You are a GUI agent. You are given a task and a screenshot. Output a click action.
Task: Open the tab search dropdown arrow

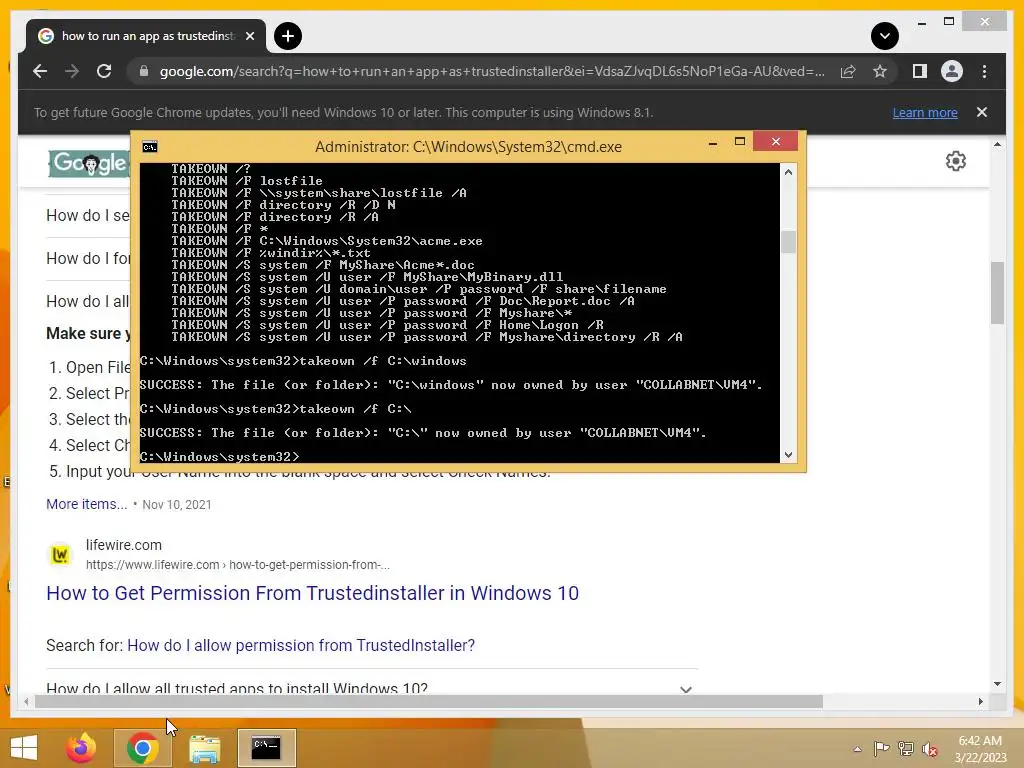pyautogui.click(x=884, y=36)
